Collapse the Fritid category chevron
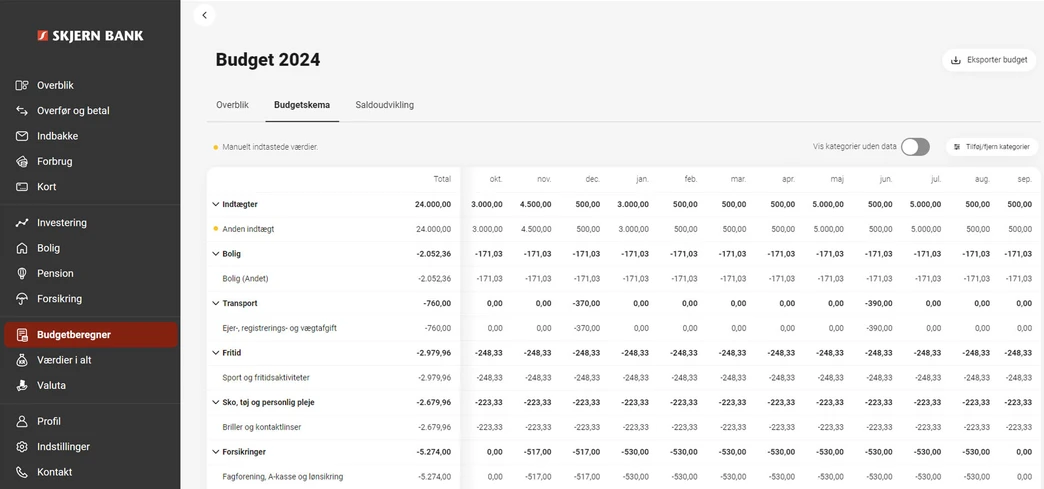Screen dimensions: 1044x489 (215, 353)
